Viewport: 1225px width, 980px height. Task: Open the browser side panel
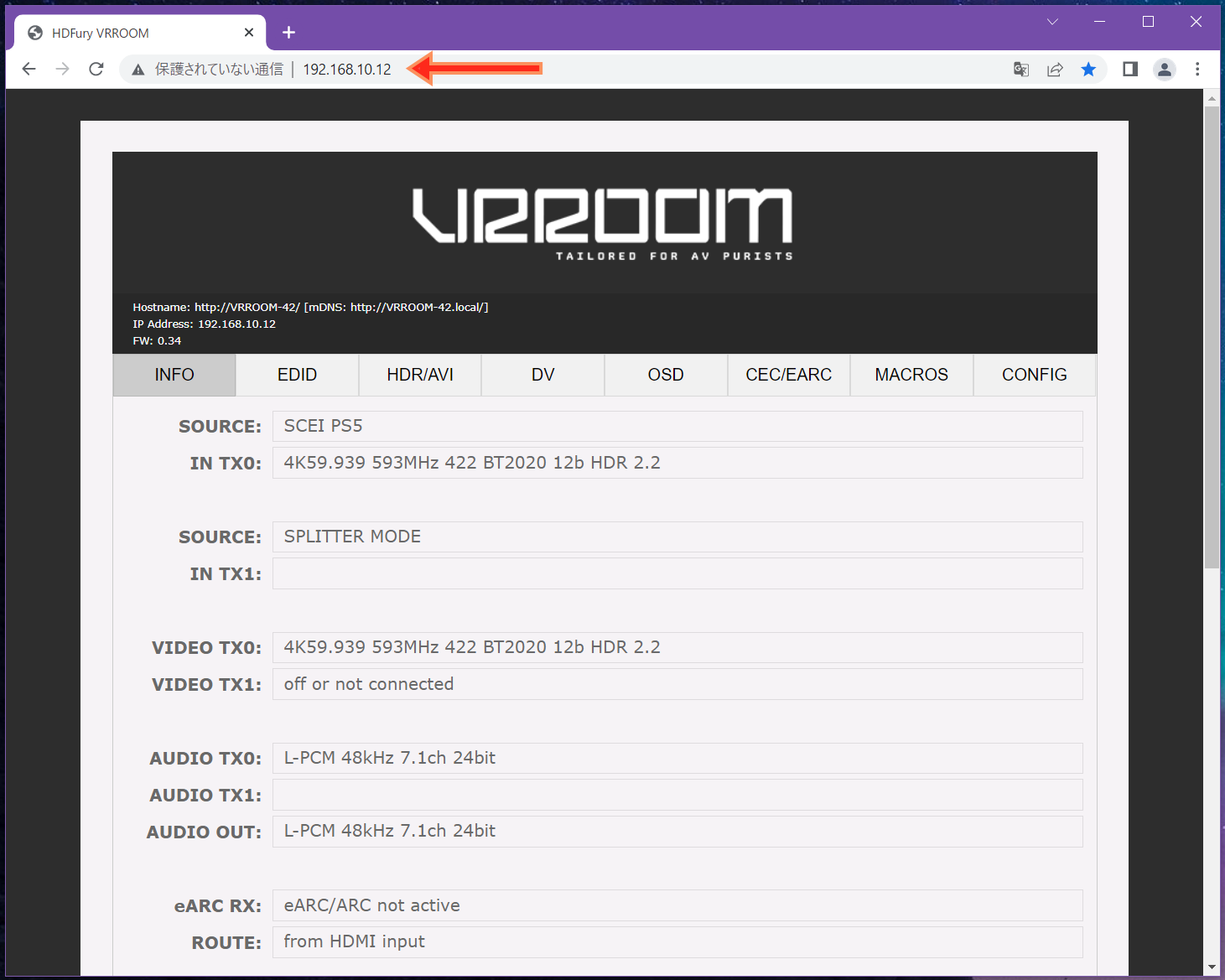tap(1130, 70)
